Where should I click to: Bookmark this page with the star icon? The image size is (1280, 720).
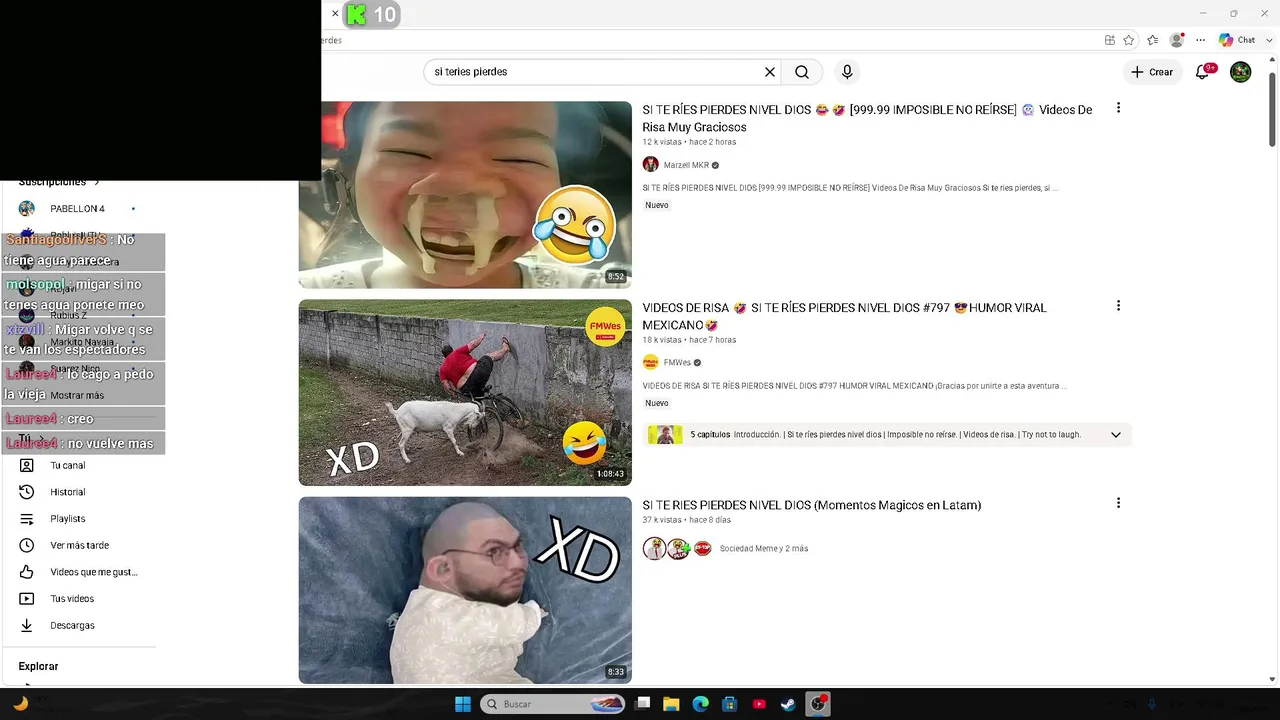pos(1129,40)
